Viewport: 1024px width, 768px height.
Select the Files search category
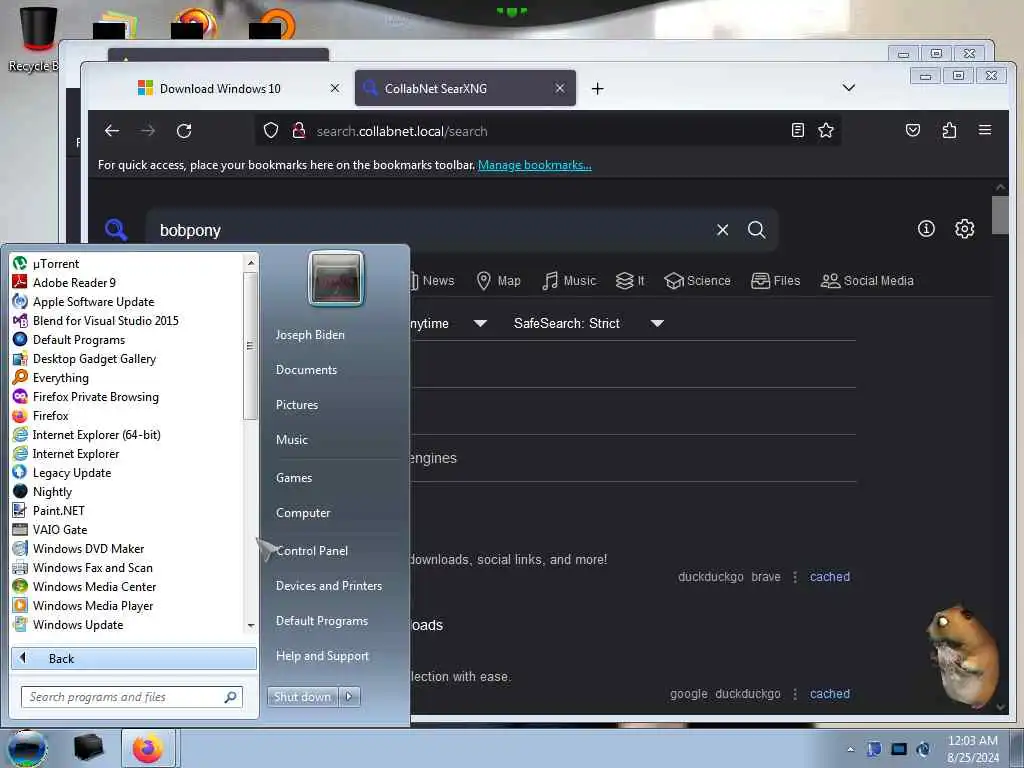(776, 281)
